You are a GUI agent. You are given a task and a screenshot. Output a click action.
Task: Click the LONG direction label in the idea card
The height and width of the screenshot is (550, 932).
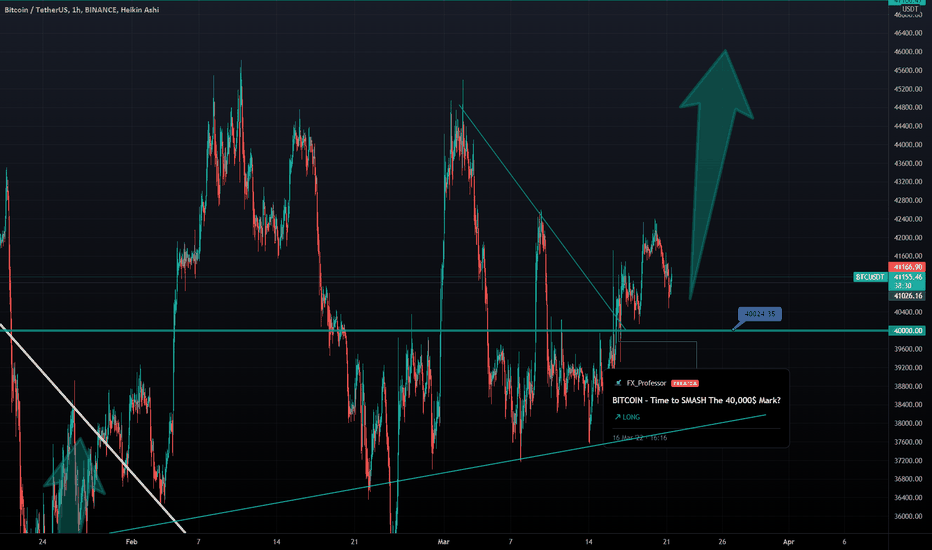(627, 417)
